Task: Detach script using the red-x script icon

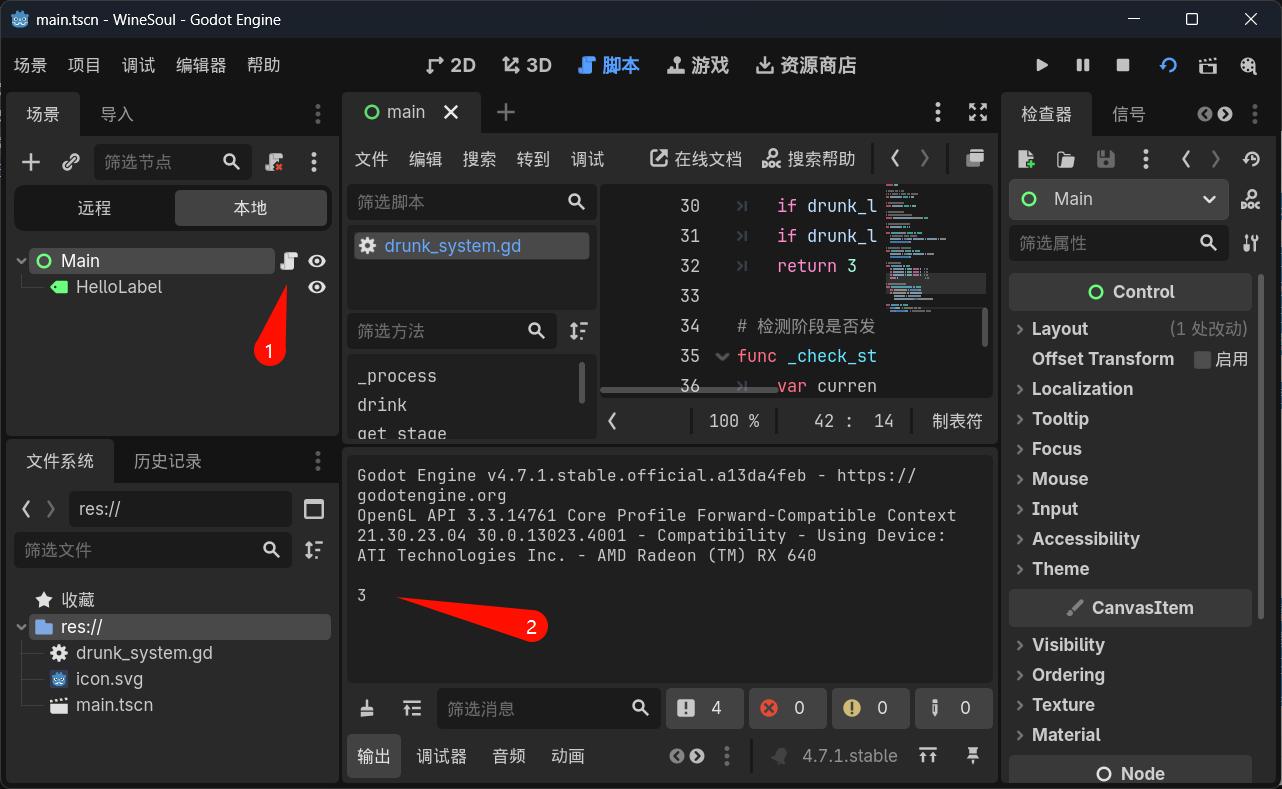Action: [x=274, y=162]
